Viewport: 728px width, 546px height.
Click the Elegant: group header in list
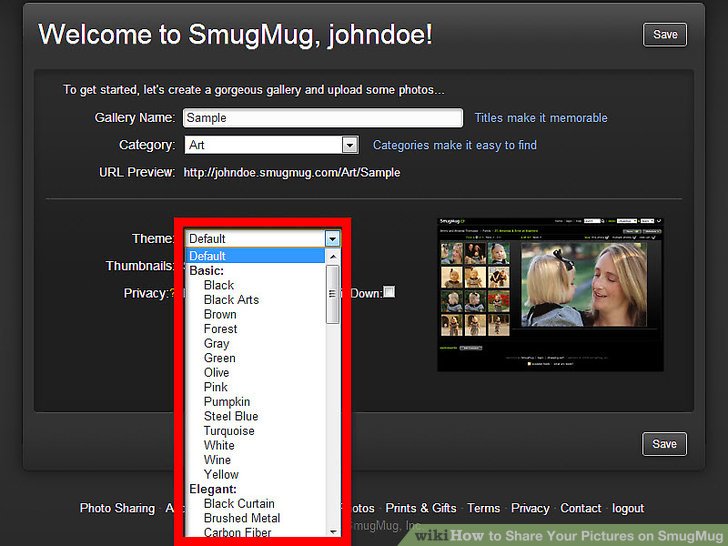coord(213,489)
